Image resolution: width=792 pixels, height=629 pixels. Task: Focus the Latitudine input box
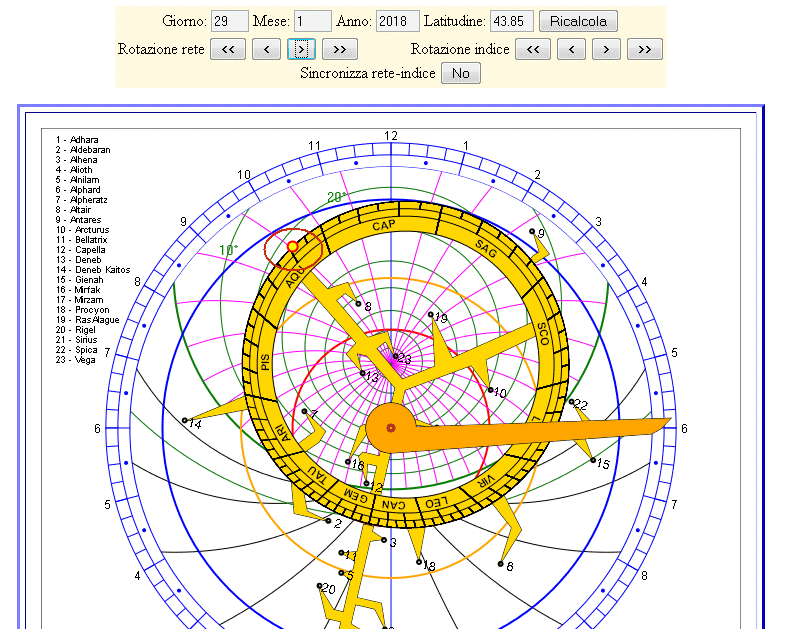pos(511,21)
